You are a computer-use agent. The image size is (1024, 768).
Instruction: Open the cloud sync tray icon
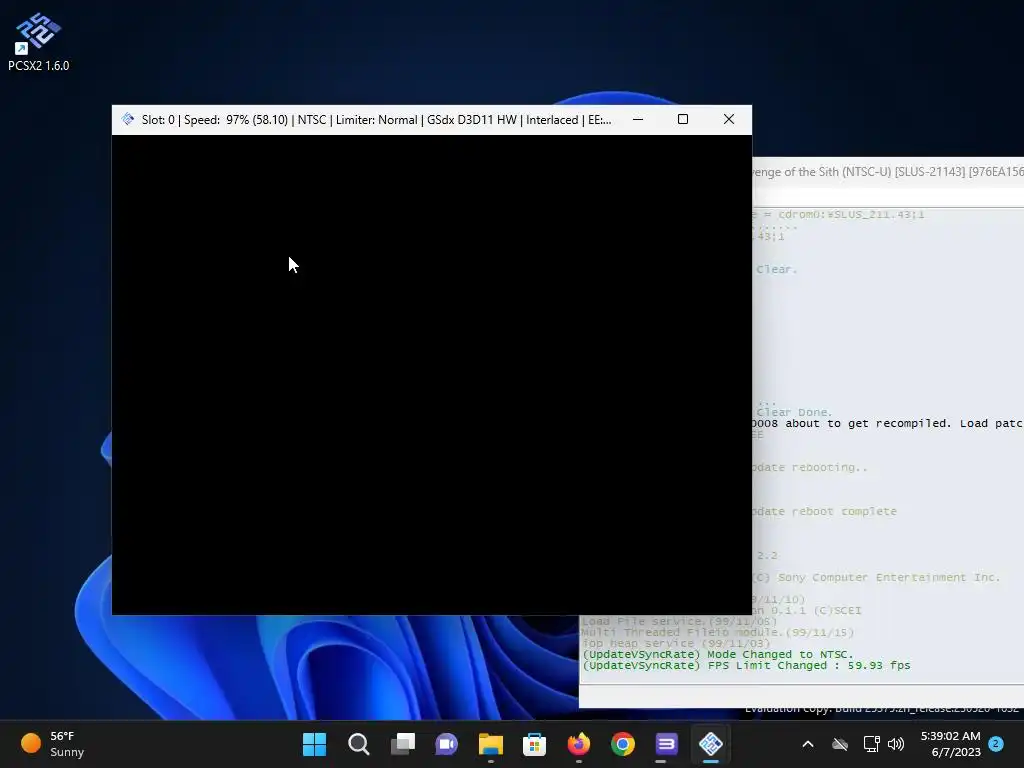[840, 744]
